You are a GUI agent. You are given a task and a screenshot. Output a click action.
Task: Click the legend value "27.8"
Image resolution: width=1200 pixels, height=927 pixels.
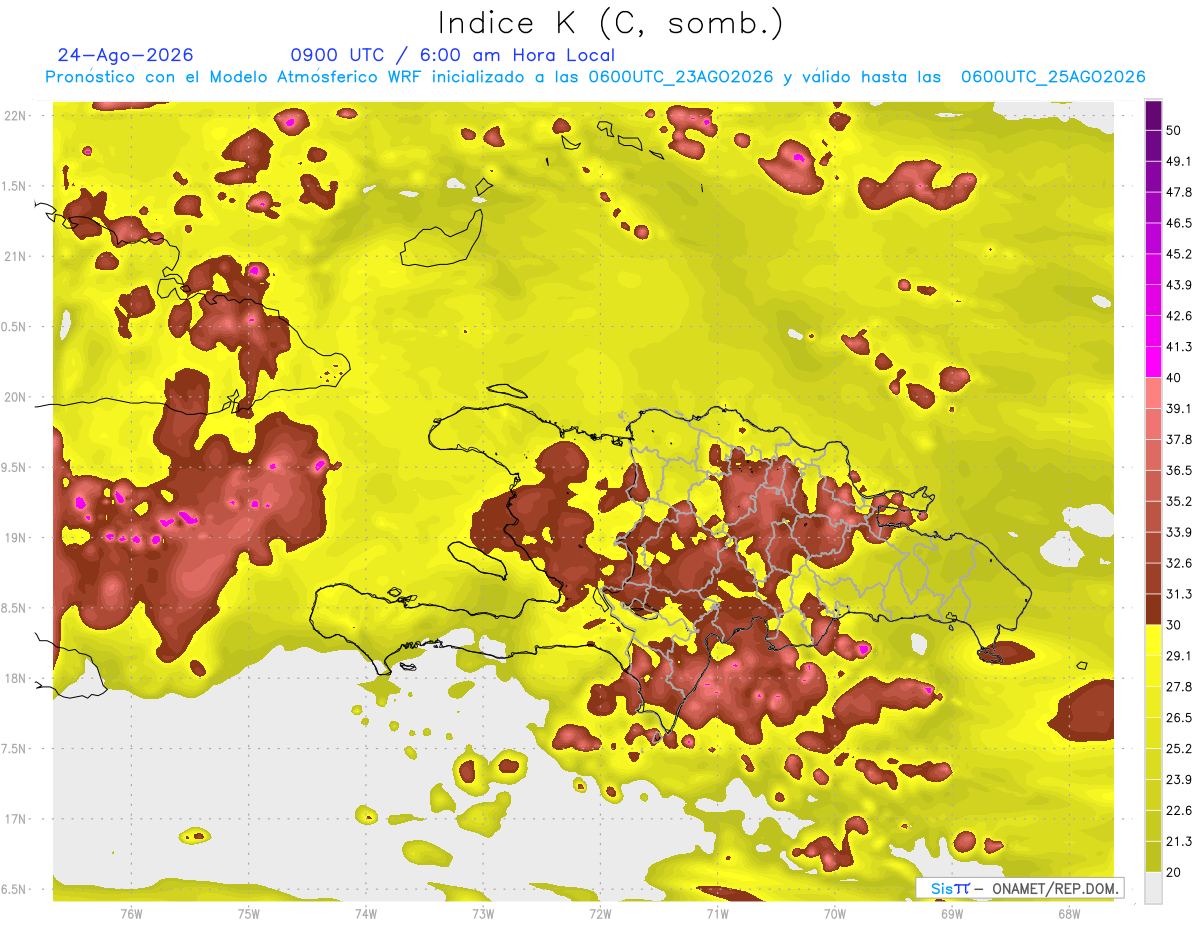(1179, 687)
